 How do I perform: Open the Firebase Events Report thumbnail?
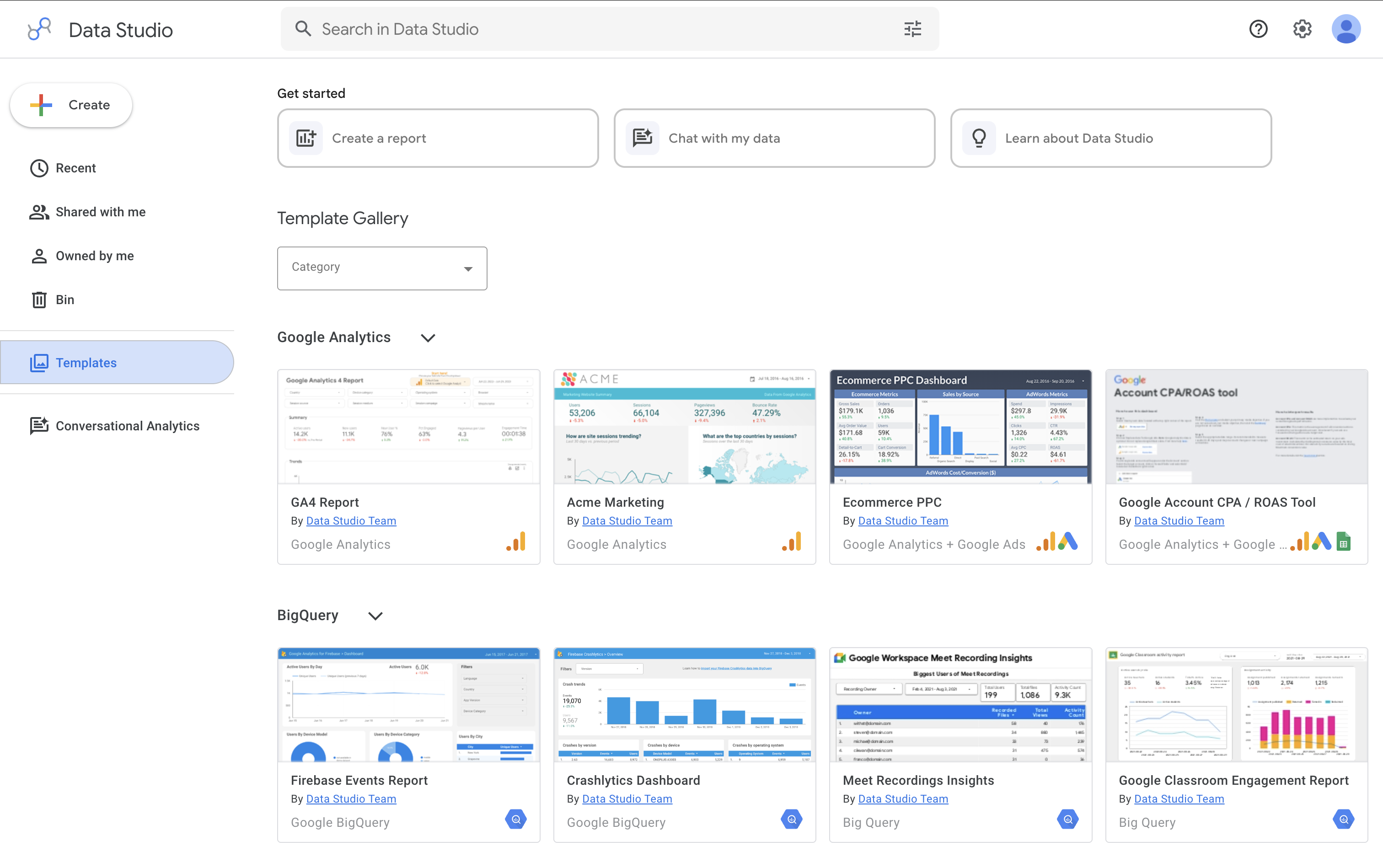tap(409, 705)
